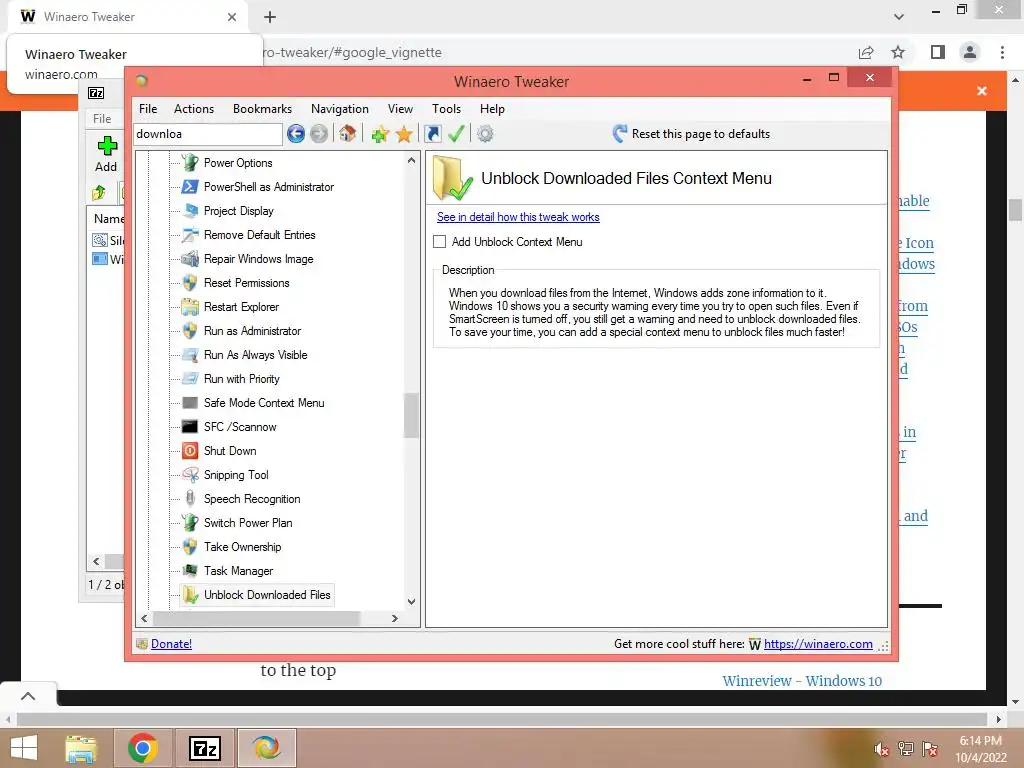Viewport: 1024px width, 768px height.
Task: Click tree scrollbar down arrow
Action: (411, 601)
